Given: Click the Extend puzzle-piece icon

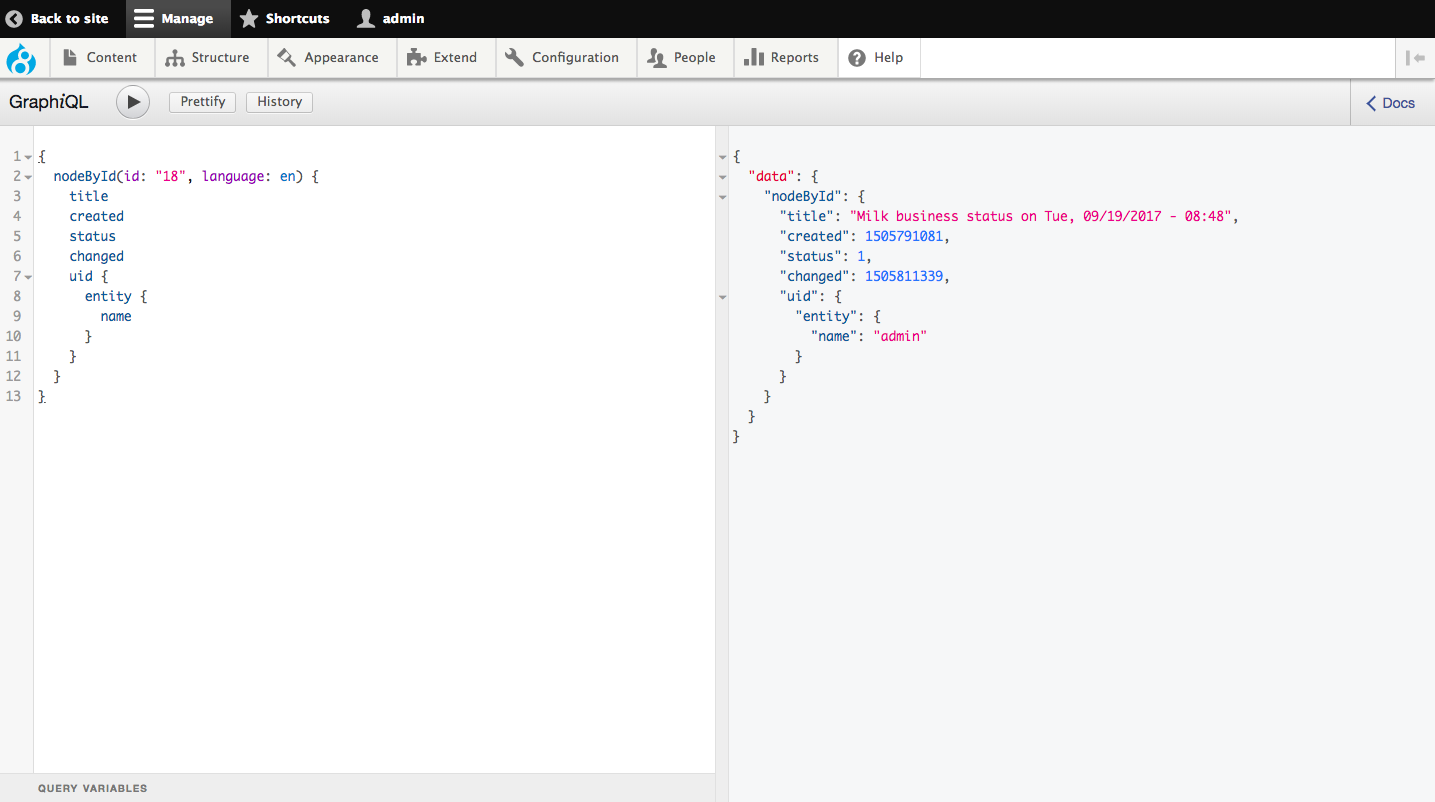Looking at the screenshot, I should pos(415,57).
